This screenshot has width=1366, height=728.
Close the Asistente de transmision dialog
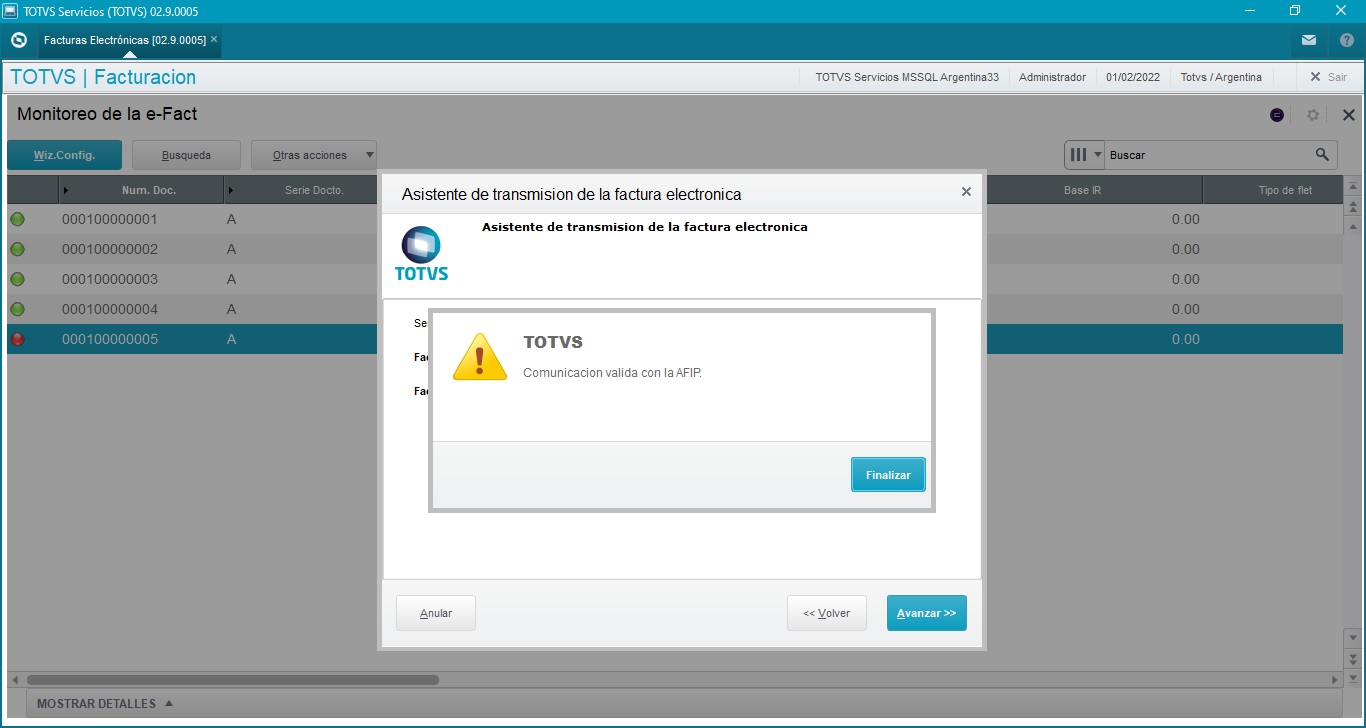pos(966,191)
